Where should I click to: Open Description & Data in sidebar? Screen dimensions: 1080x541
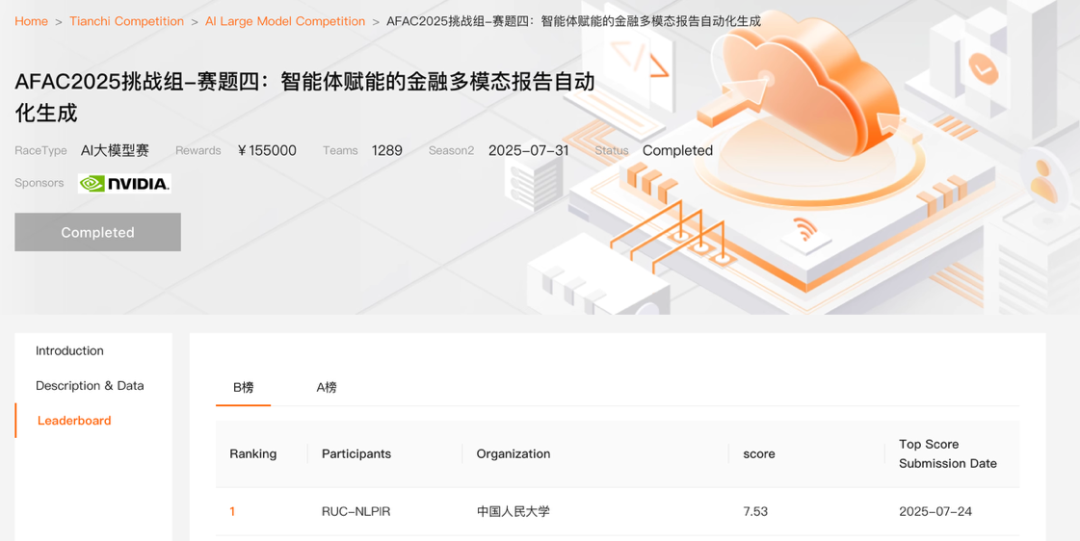point(90,386)
